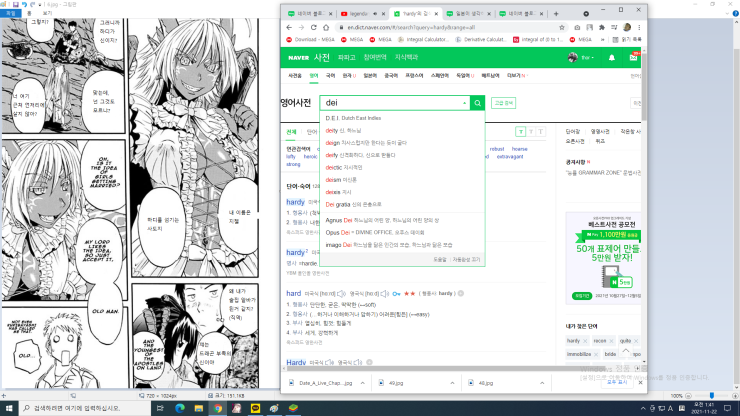This screenshot has width=740, height=416.
Task: Close the downloads bar
Action: pyautogui.click(x=640, y=382)
